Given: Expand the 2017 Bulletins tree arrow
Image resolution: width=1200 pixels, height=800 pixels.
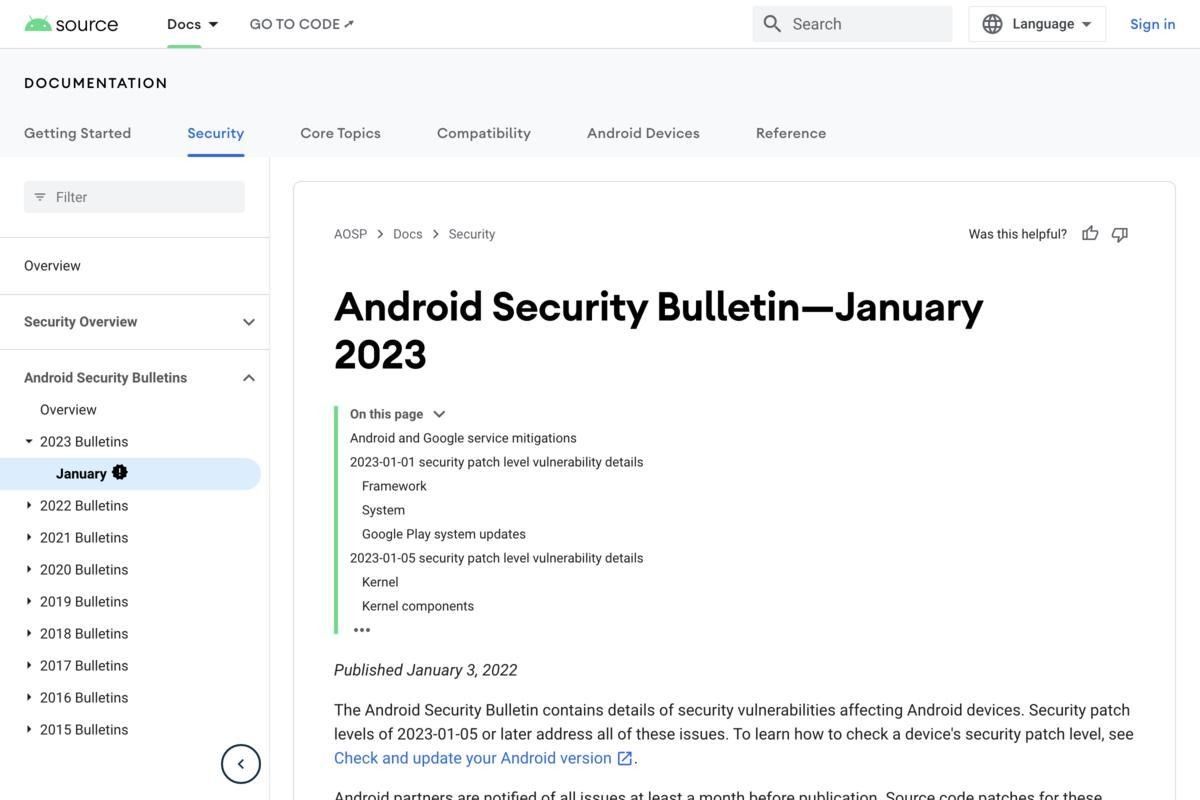Looking at the screenshot, I should [x=29, y=665].
